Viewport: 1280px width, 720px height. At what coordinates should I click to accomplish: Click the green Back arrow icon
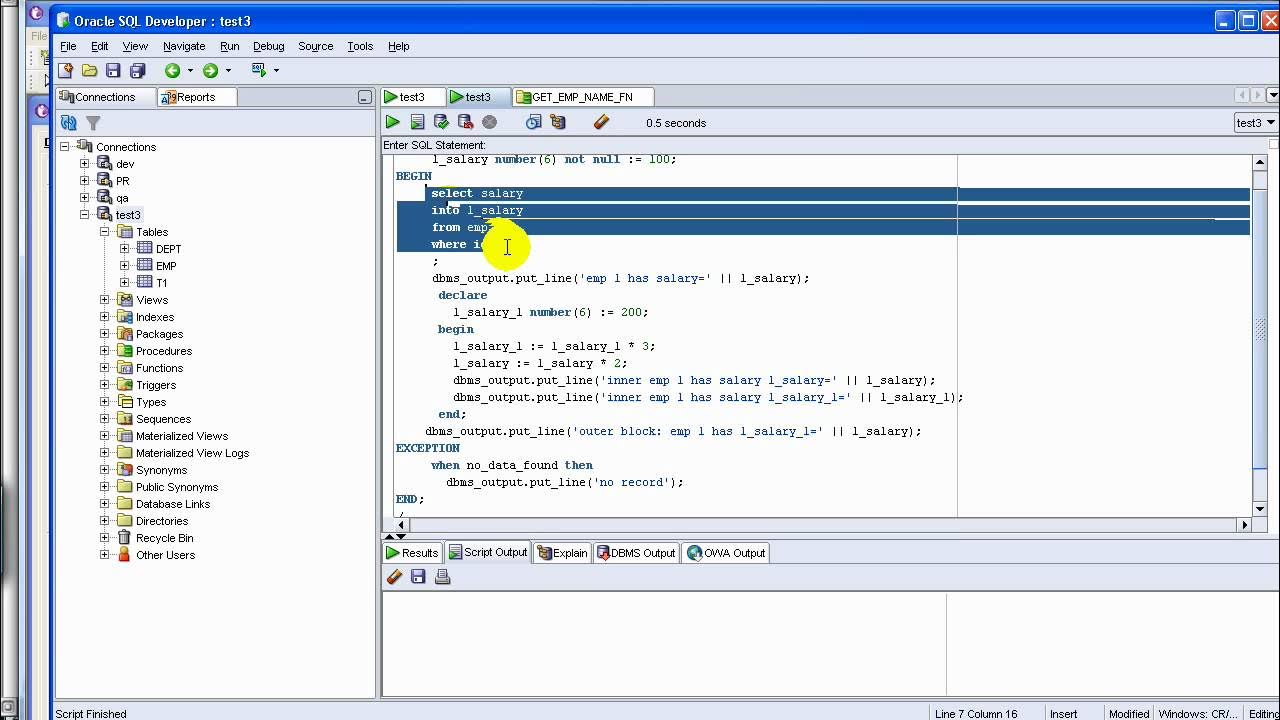172,70
